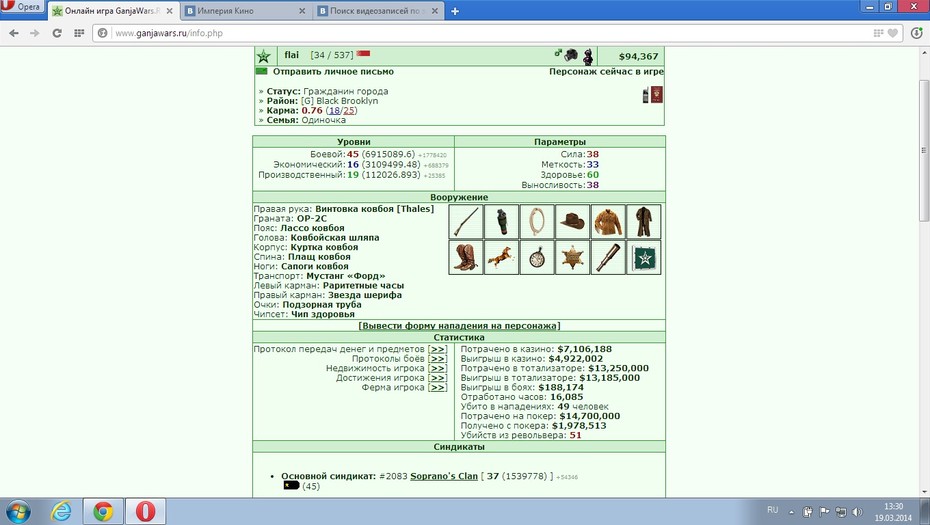The width and height of the screenshot is (930, 525).
Task: Click the cowboy cloak equipment icon
Action: point(644,221)
